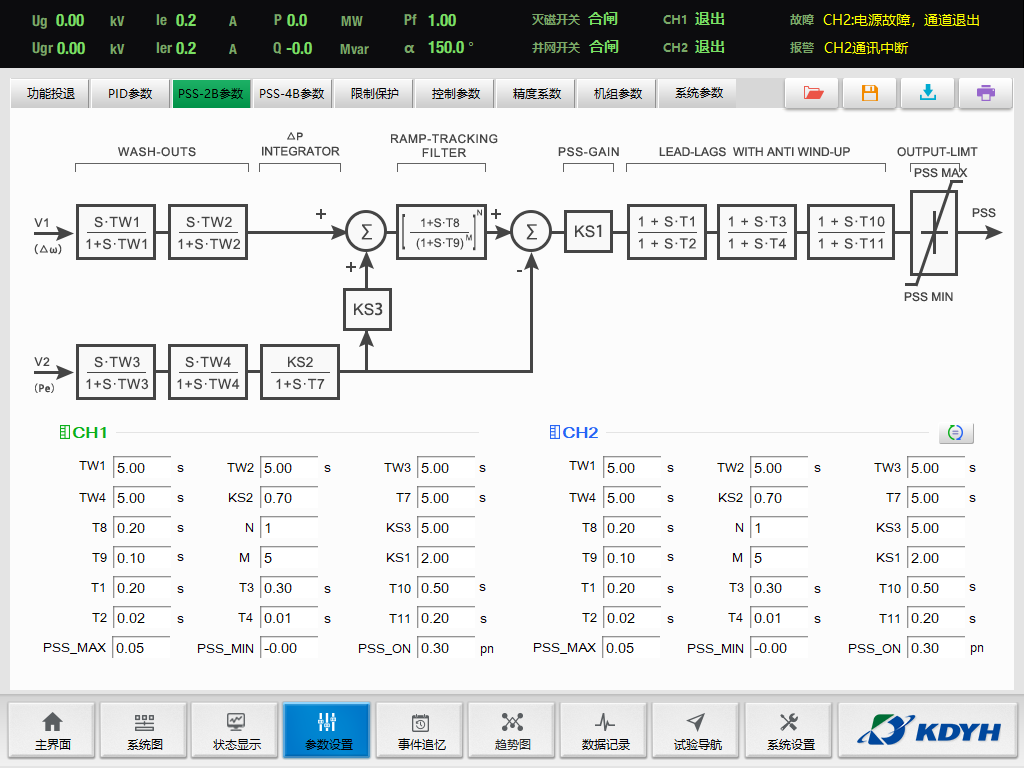Click the CH2 PSS_ON value field
The height and width of the screenshot is (768, 1024).
[x=935, y=648]
